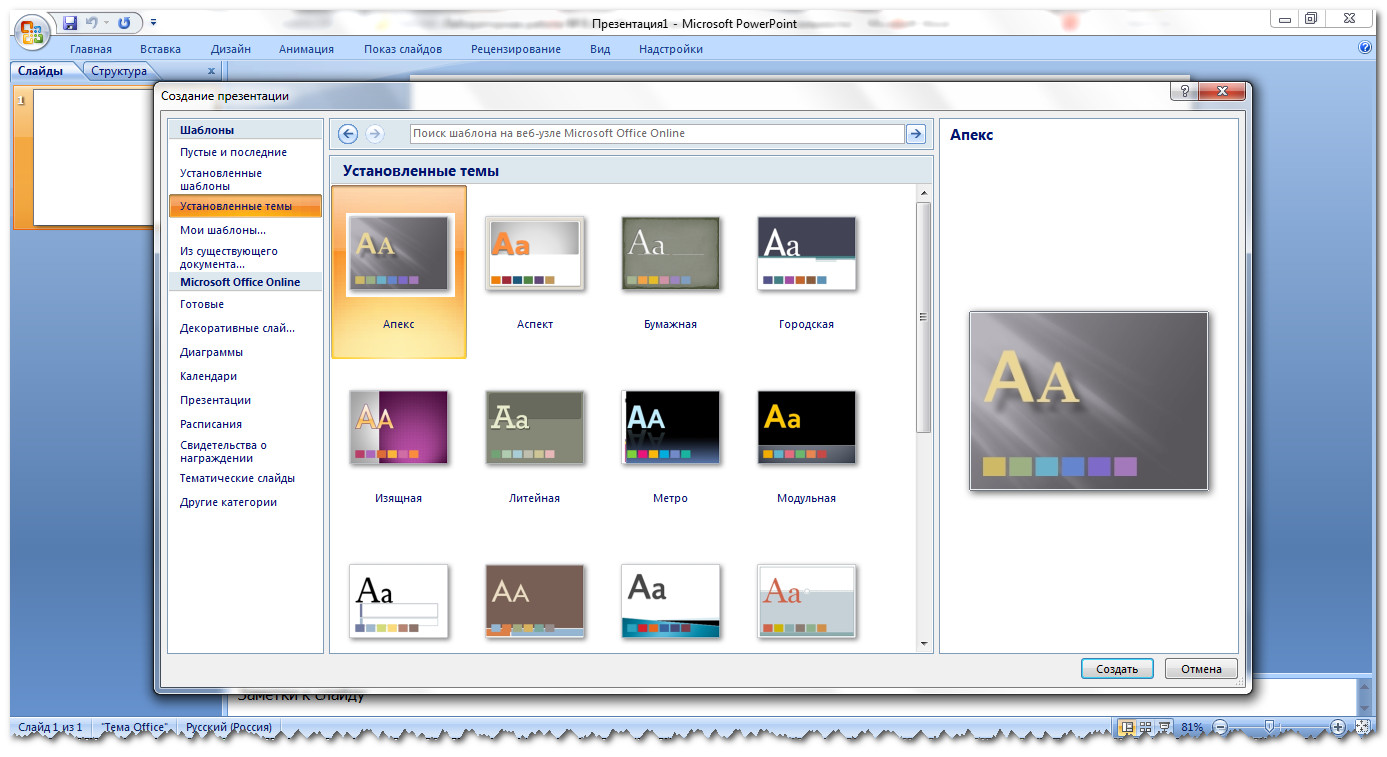
Task: Fit slide to current window
Action: point(1361,727)
